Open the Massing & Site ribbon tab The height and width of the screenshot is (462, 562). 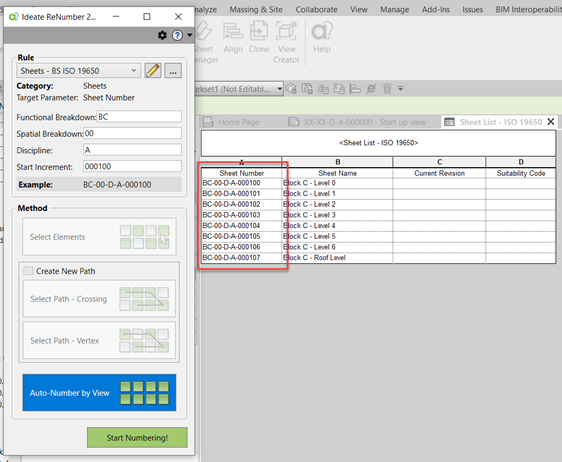[x=256, y=10]
